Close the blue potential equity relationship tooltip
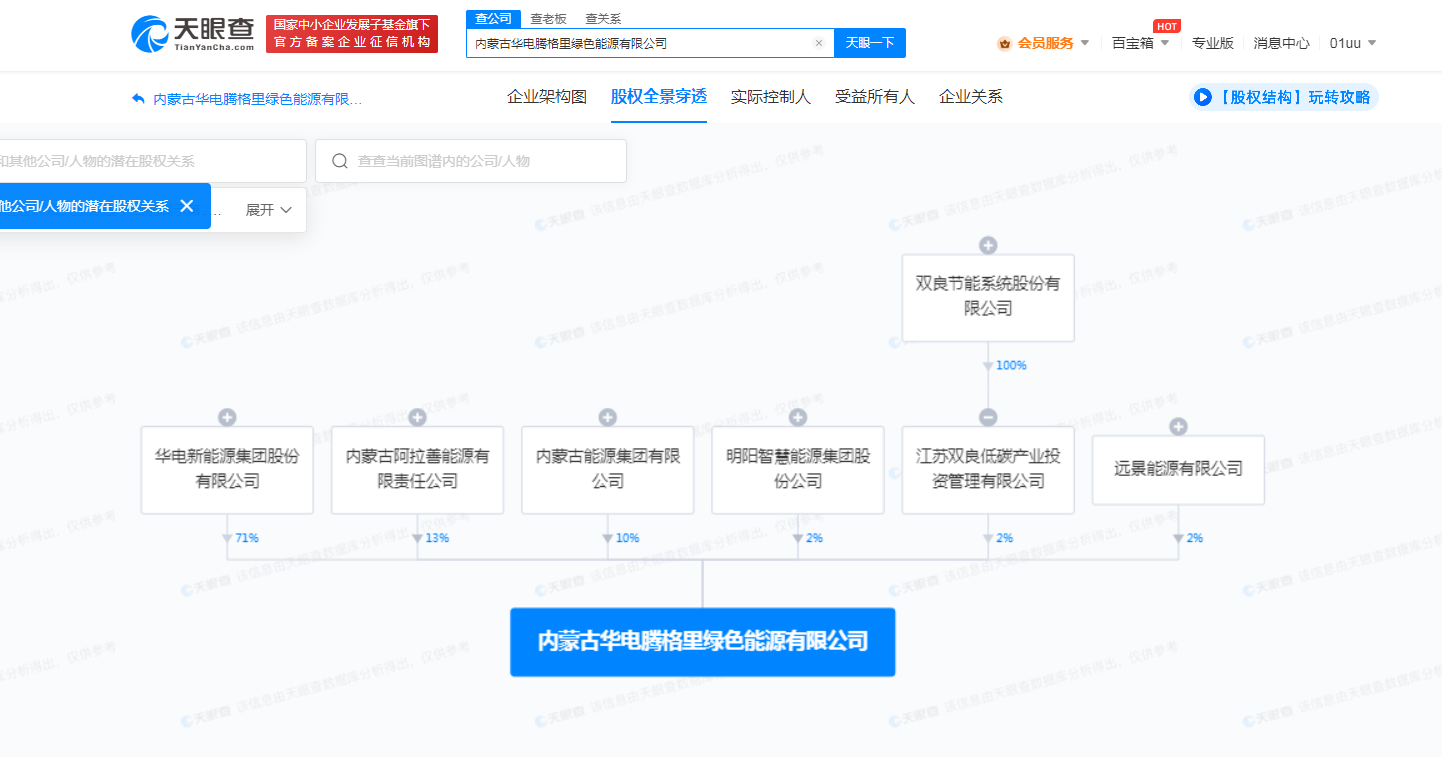The width and height of the screenshot is (1442, 757). click(186, 206)
